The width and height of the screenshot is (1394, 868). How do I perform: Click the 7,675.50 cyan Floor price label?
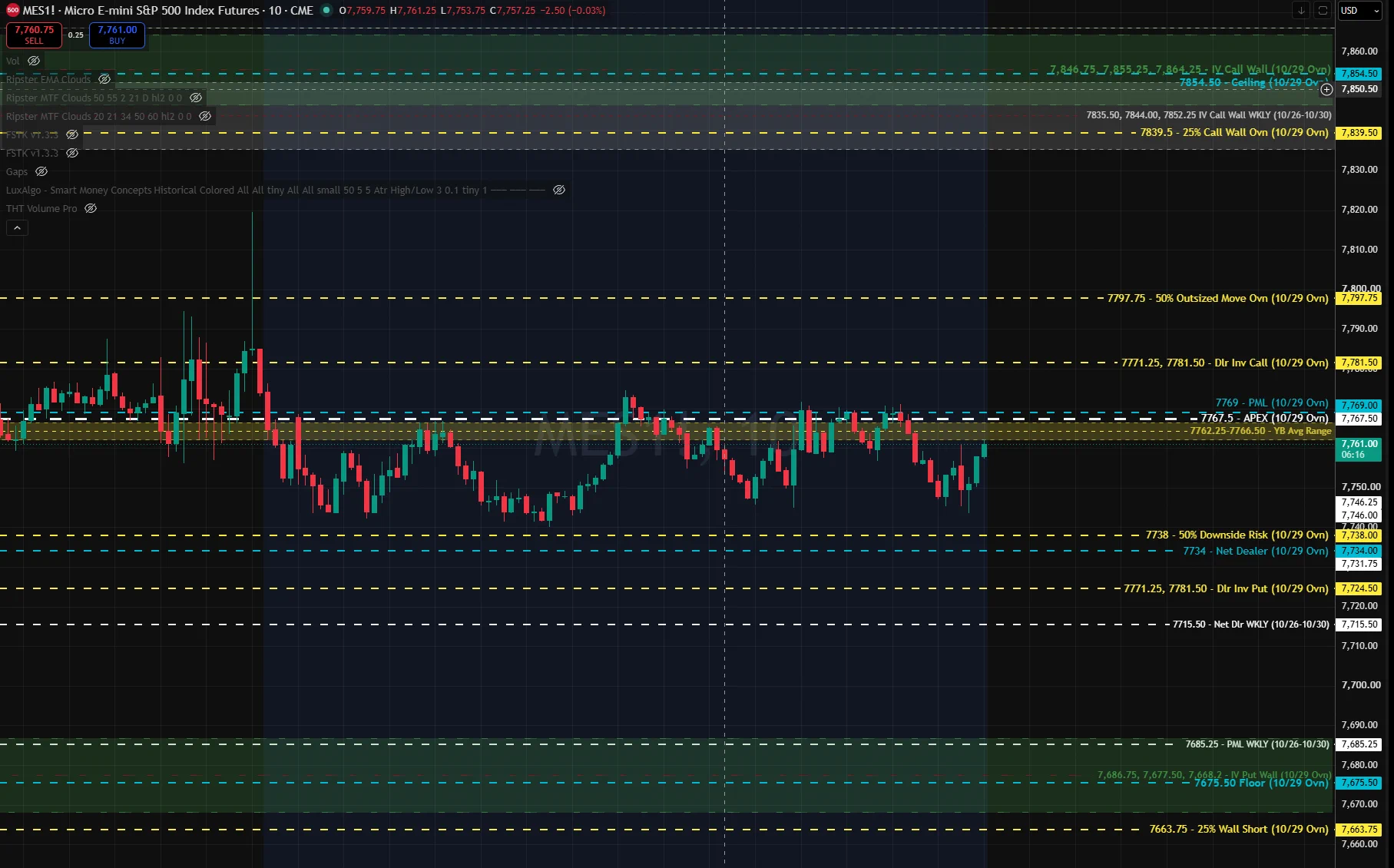(x=1359, y=783)
